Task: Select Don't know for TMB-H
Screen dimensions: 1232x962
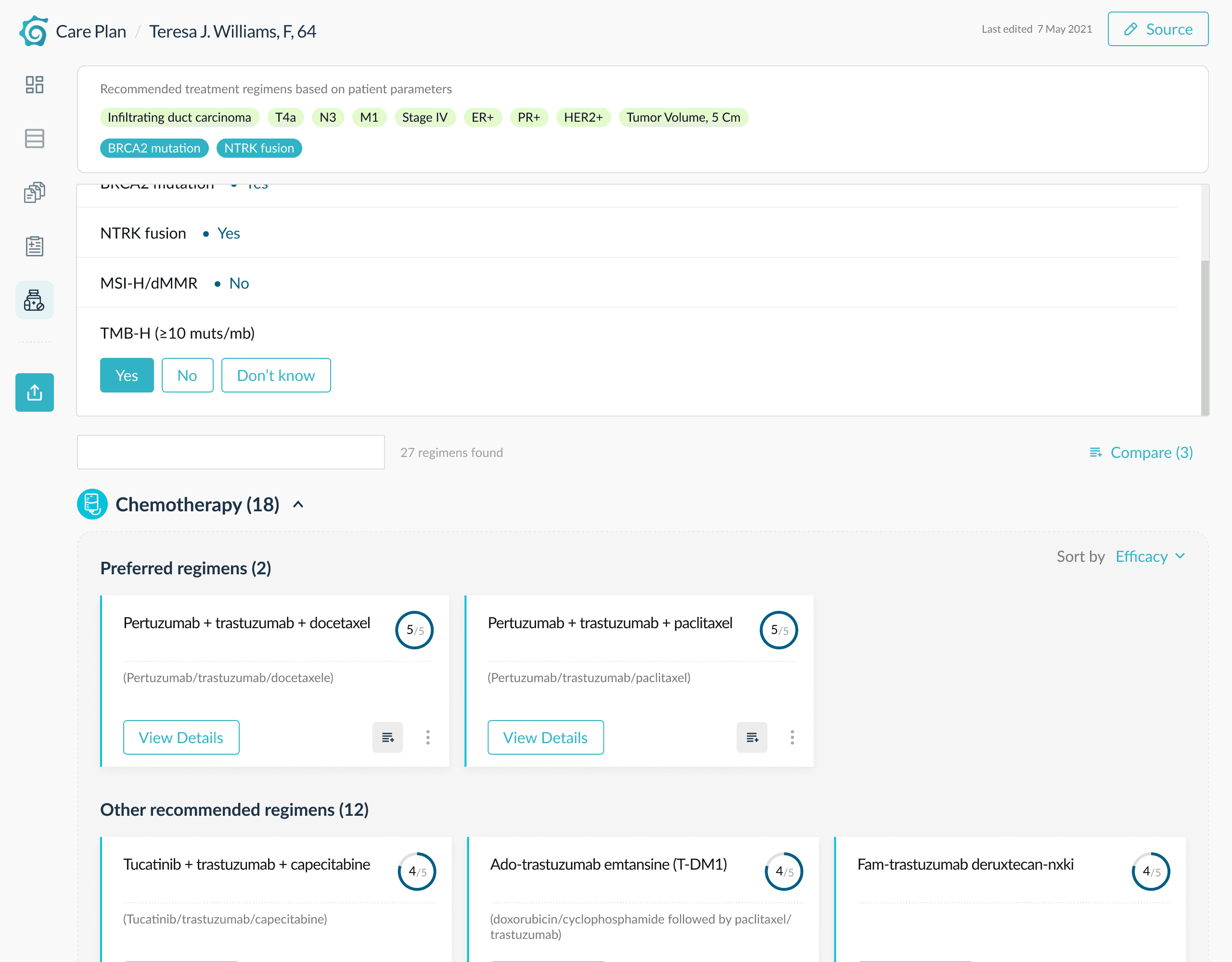Action: 276,375
